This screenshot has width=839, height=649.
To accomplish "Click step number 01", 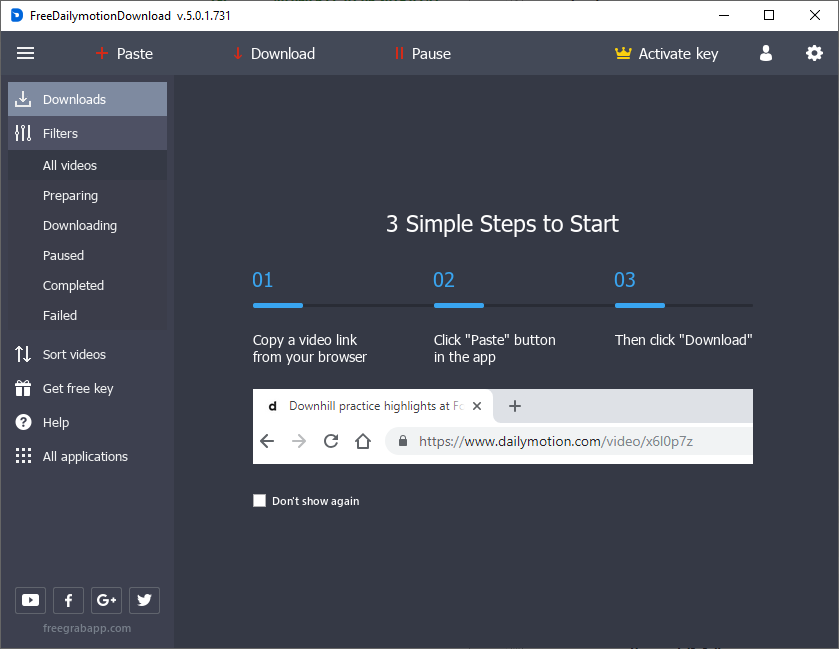I will 263,280.
